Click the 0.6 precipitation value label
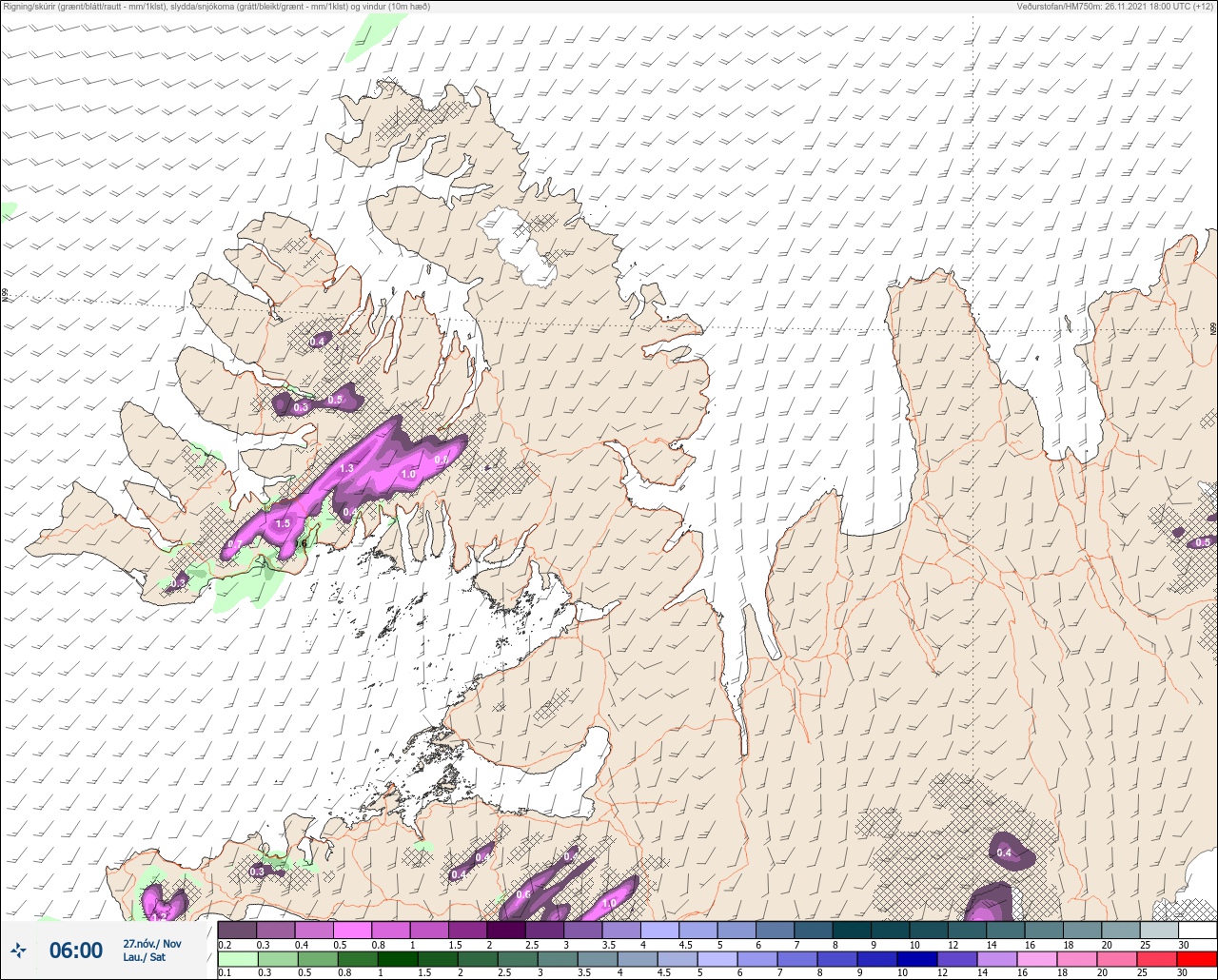 (x=523, y=894)
